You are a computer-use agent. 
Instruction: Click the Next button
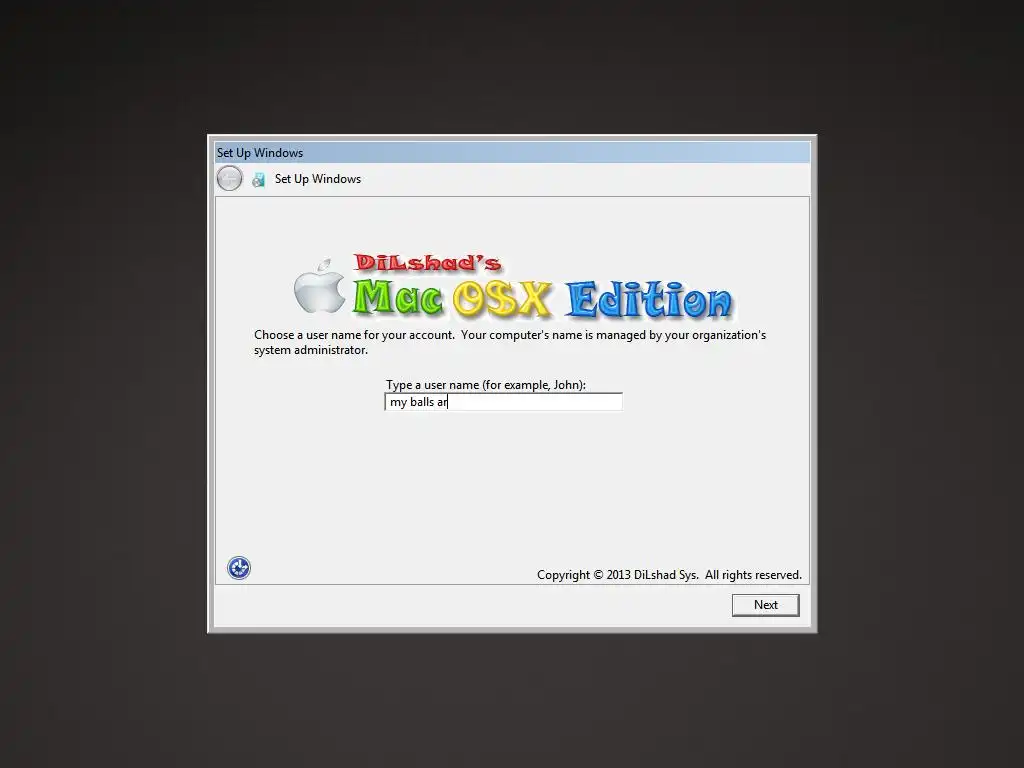[x=765, y=605]
